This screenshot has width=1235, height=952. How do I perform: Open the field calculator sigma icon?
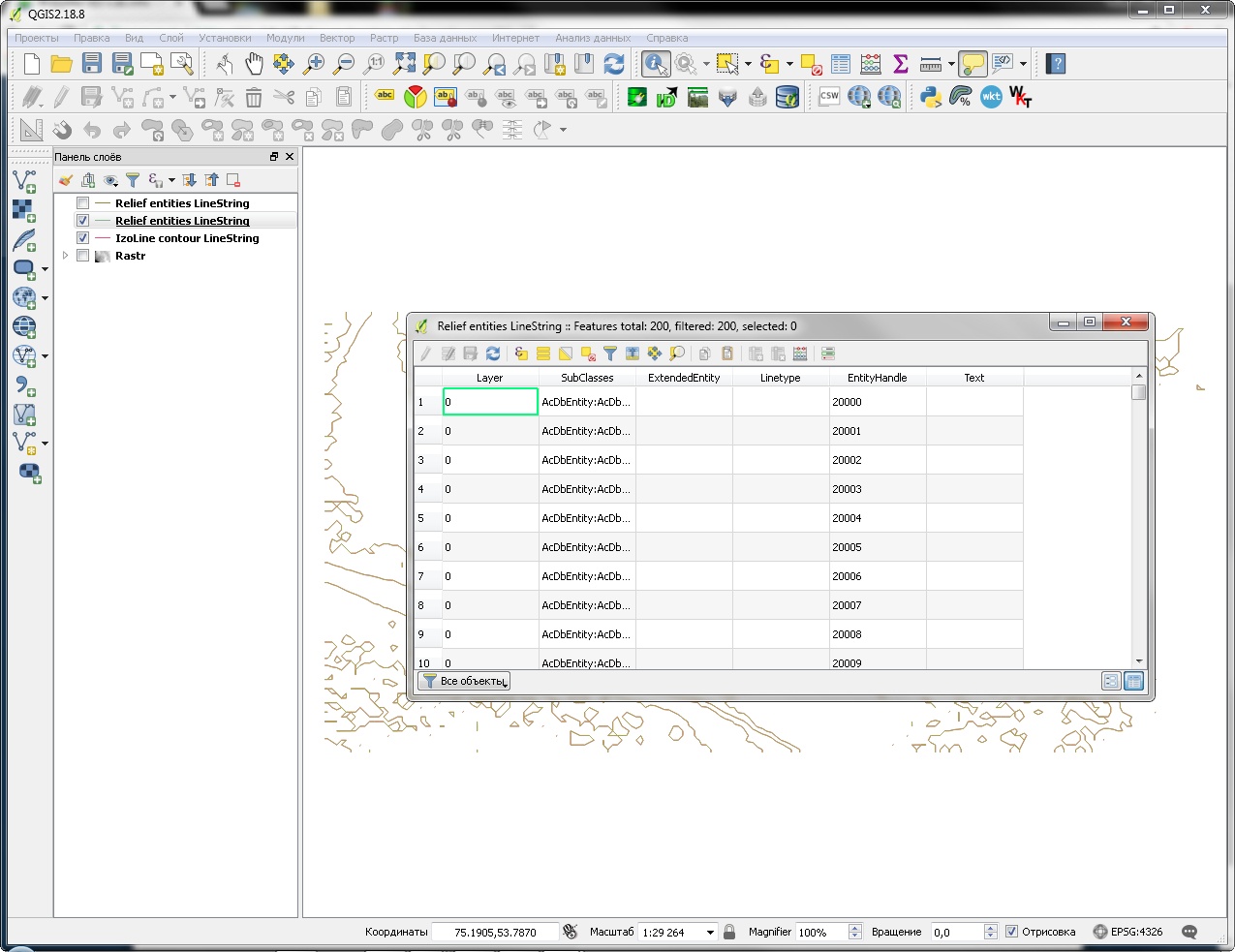[x=901, y=64]
